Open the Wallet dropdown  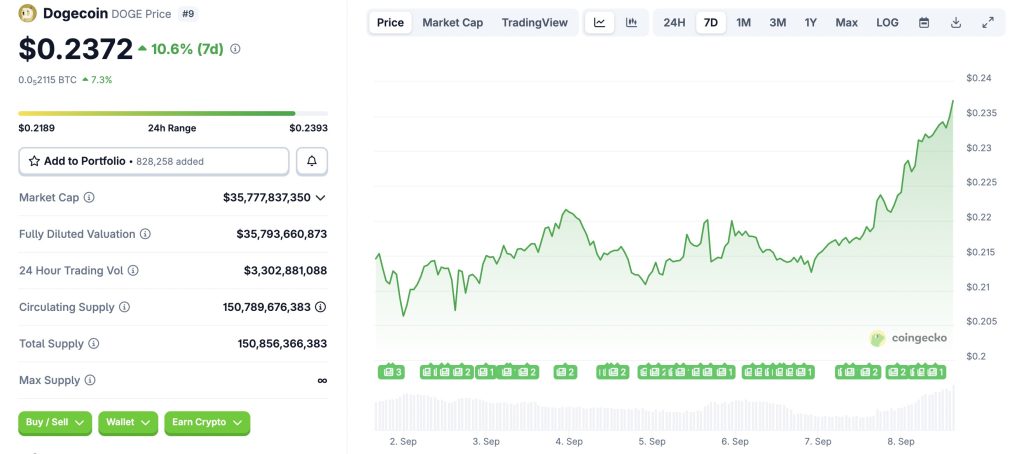point(128,422)
